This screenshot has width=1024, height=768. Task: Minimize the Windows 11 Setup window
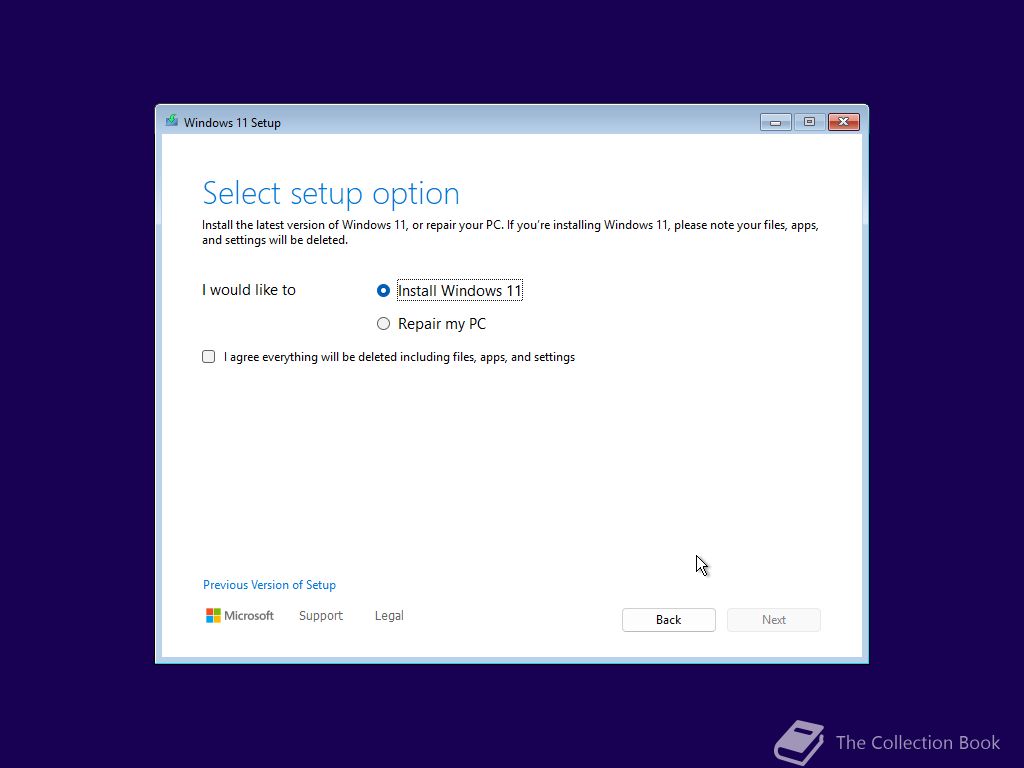775,122
